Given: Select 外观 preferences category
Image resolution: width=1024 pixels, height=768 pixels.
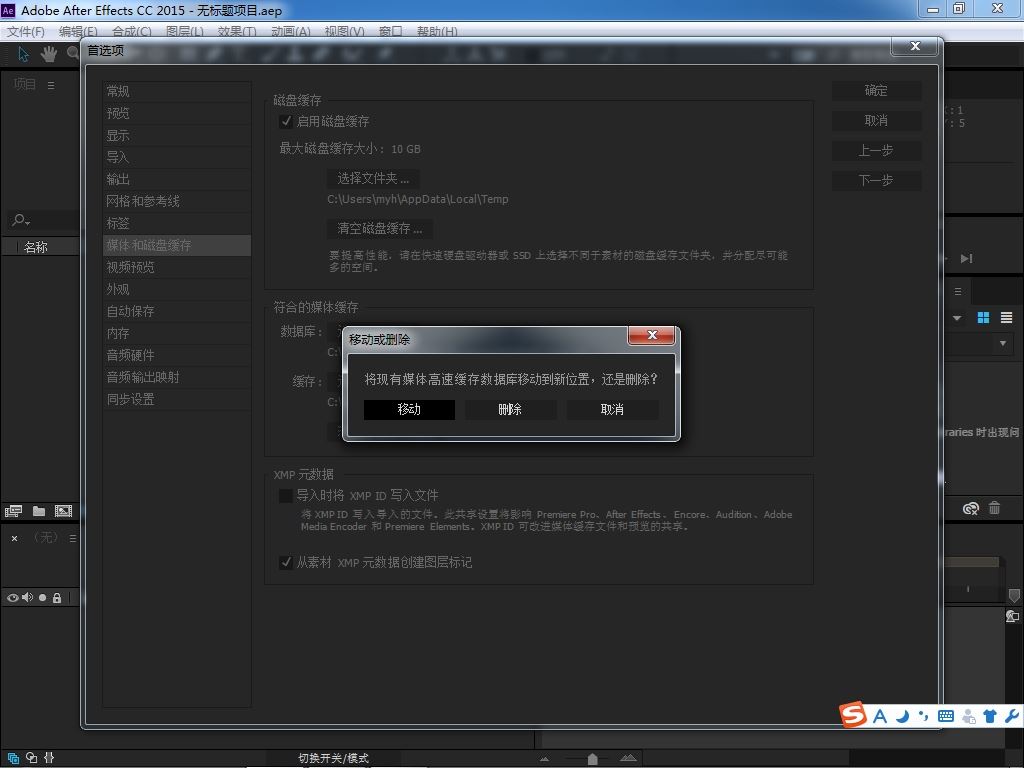Looking at the screenshot, I should pos(177,289).
